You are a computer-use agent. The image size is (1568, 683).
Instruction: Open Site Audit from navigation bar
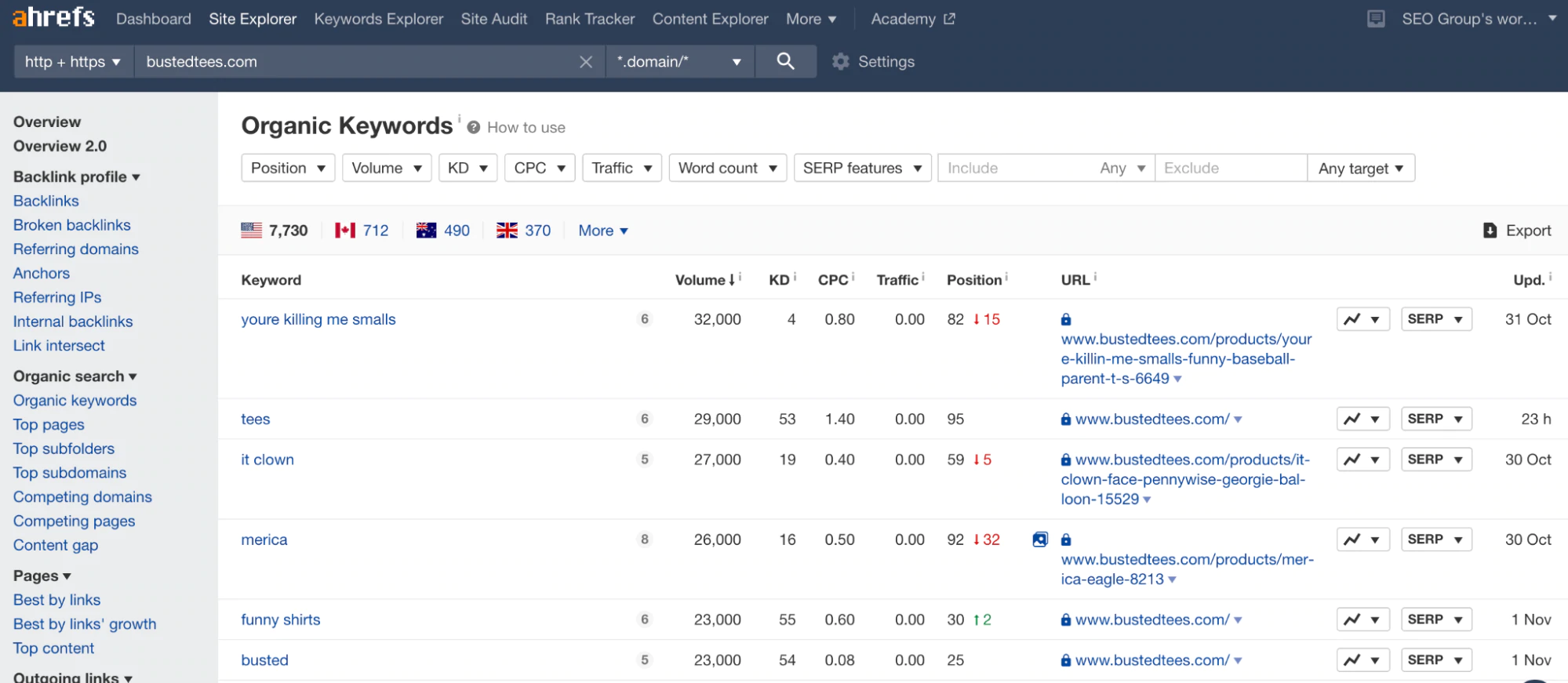coord(493,19)
